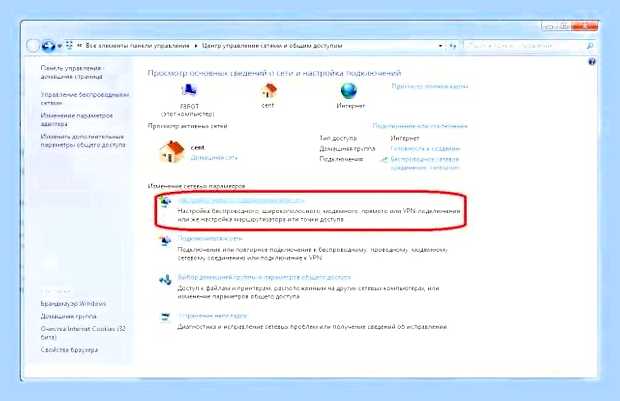Go back with the Back arrow button
This screenshot has height=401, width=620.
click(x=34, y=46)
